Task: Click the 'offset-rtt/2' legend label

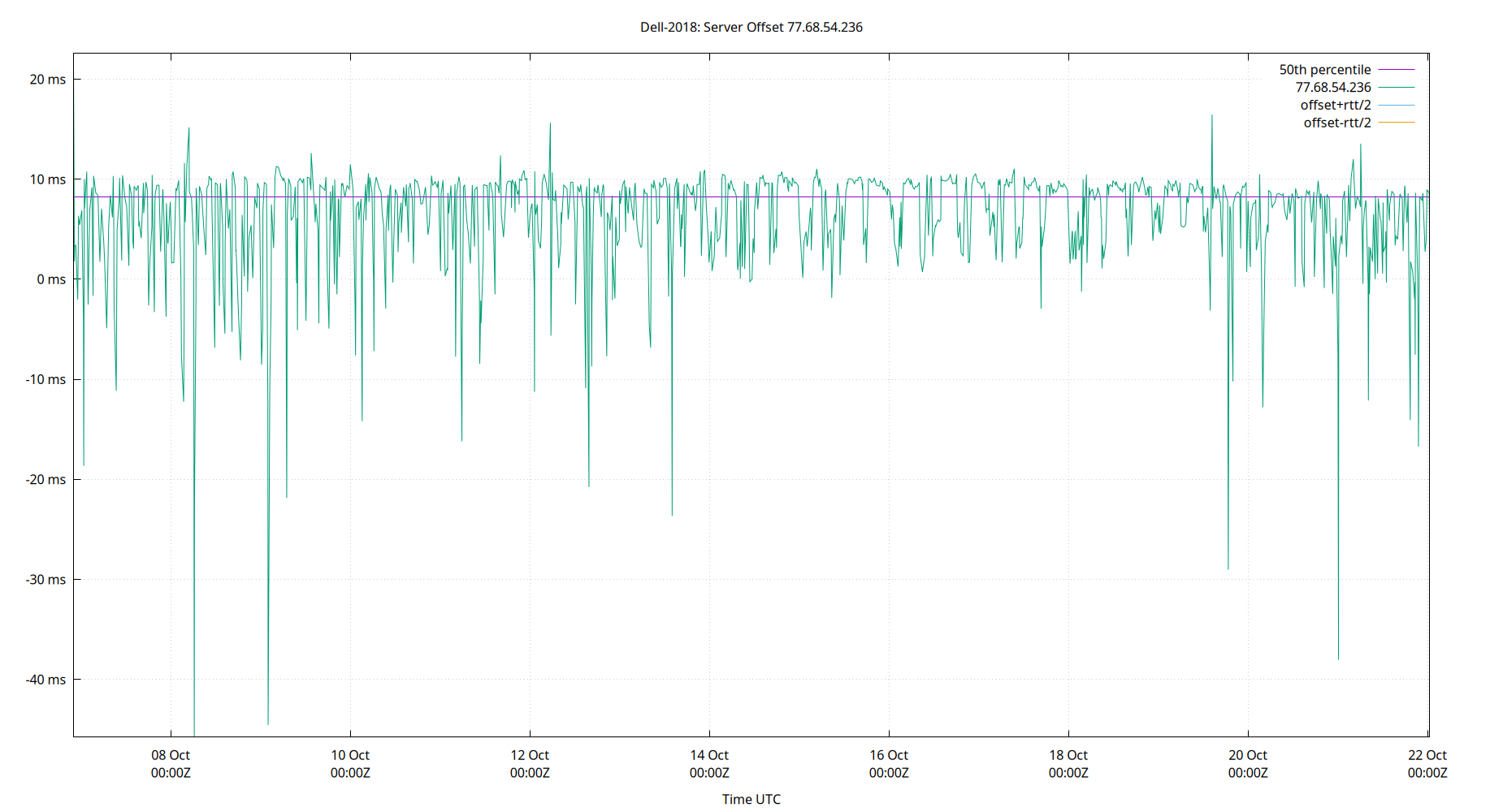Action: pos(1337,123)
